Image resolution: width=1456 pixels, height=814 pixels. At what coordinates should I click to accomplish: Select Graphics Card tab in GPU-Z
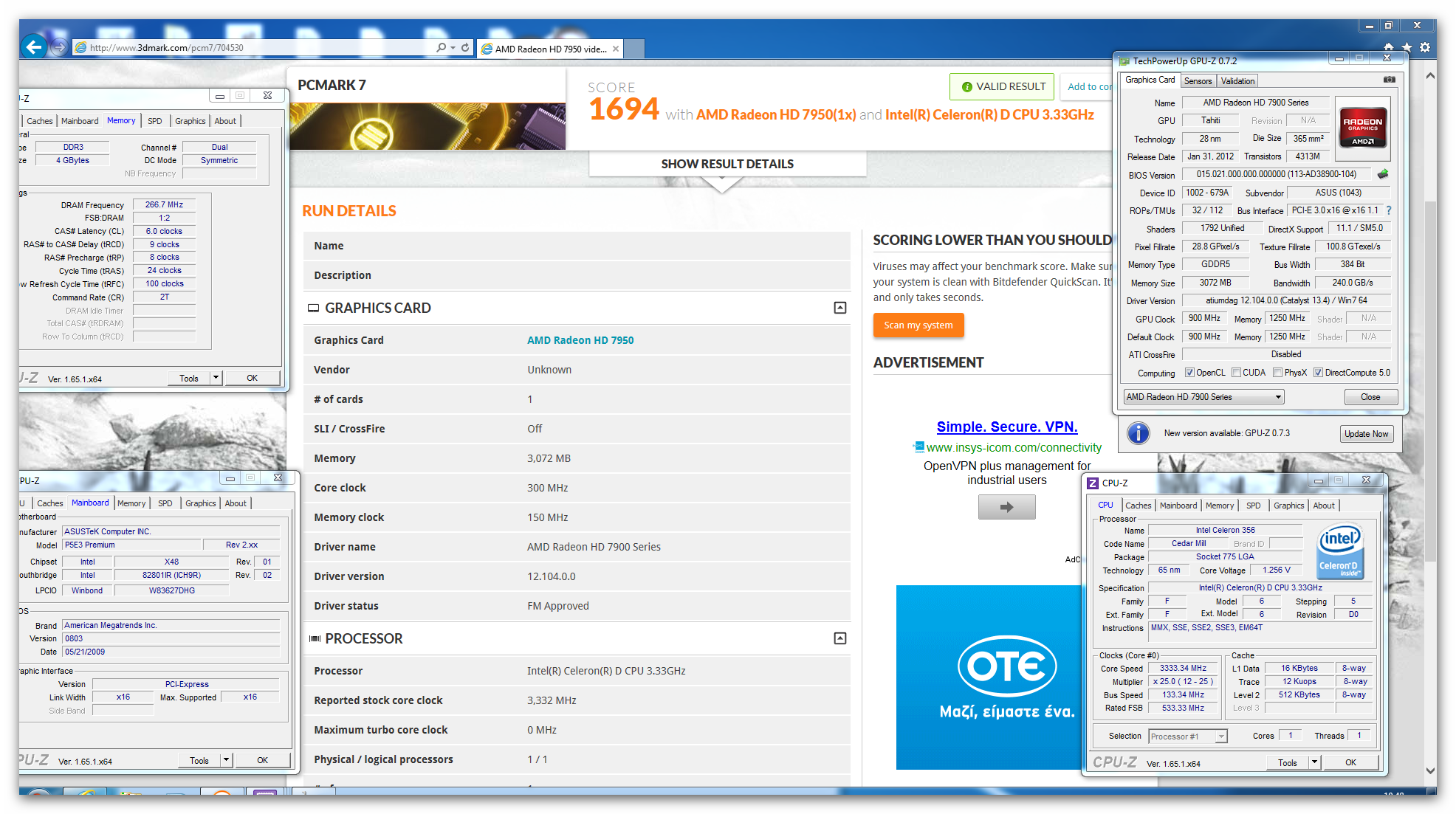click(1150, 80)
